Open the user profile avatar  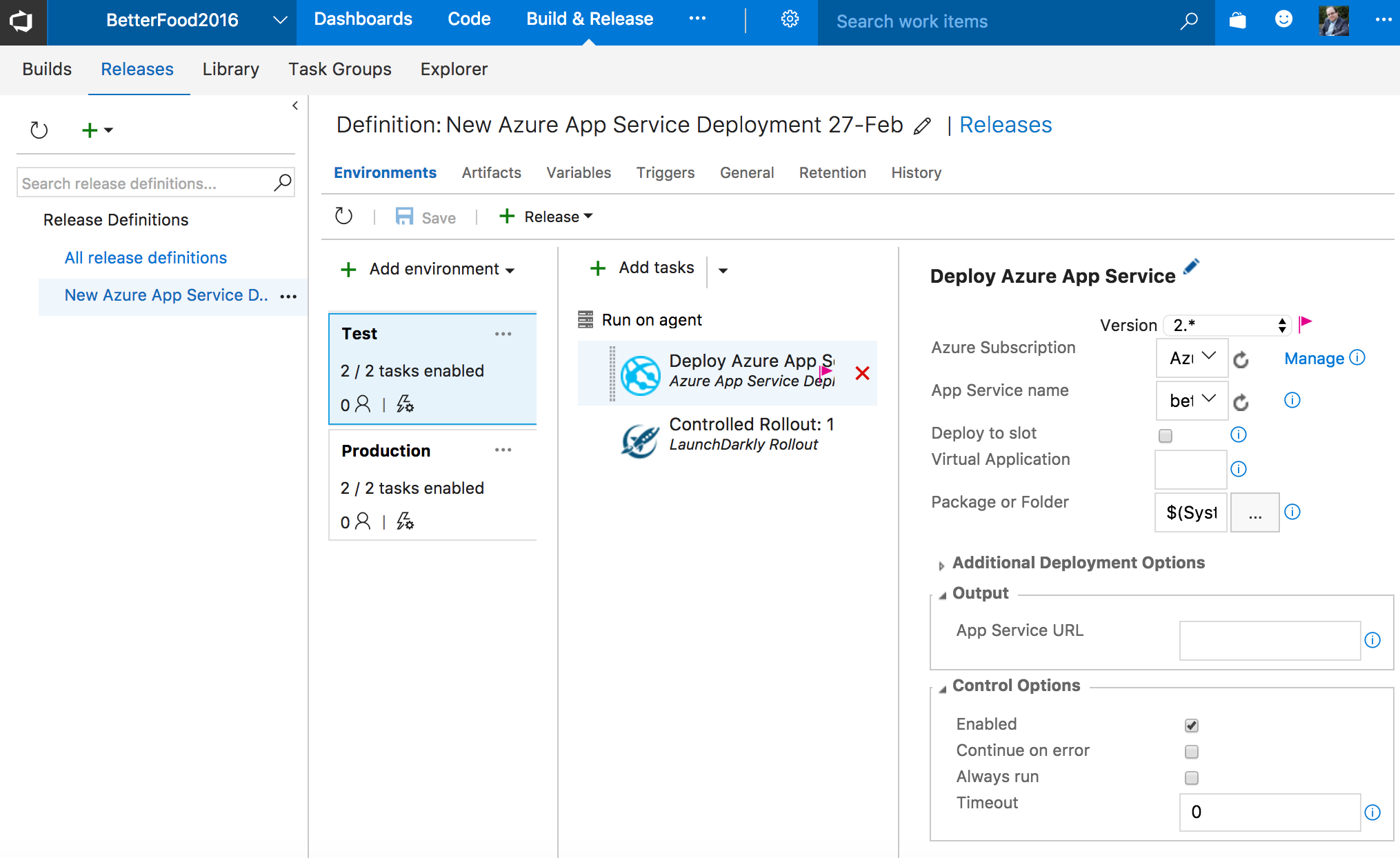click(x=1334, y=20)
